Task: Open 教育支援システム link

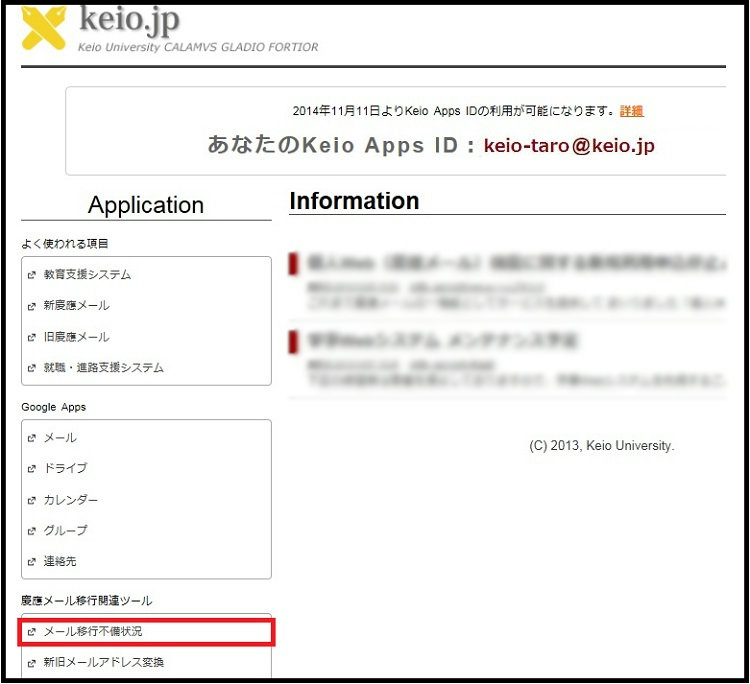Action: (x=87, y=275)
